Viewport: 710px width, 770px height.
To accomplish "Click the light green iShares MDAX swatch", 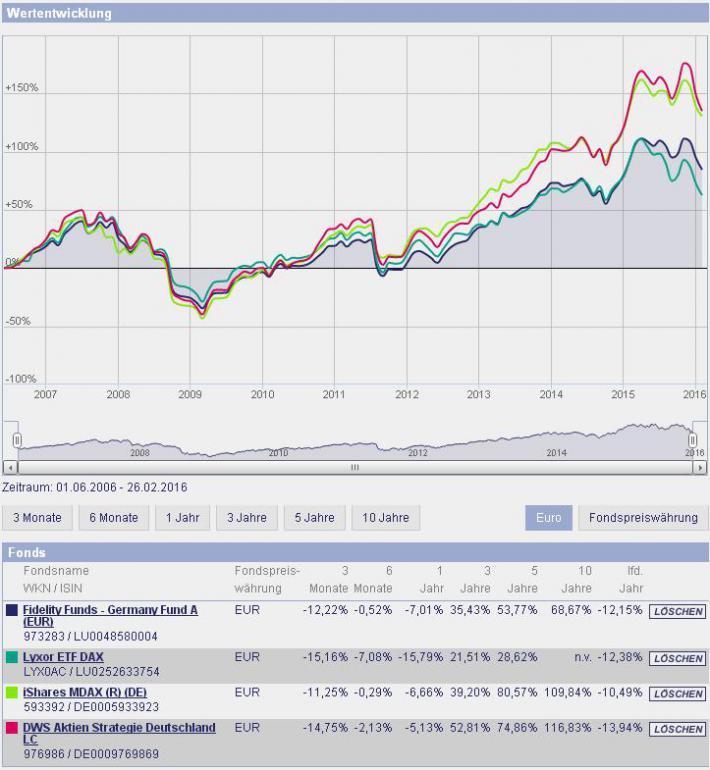I will pos(12,693).
